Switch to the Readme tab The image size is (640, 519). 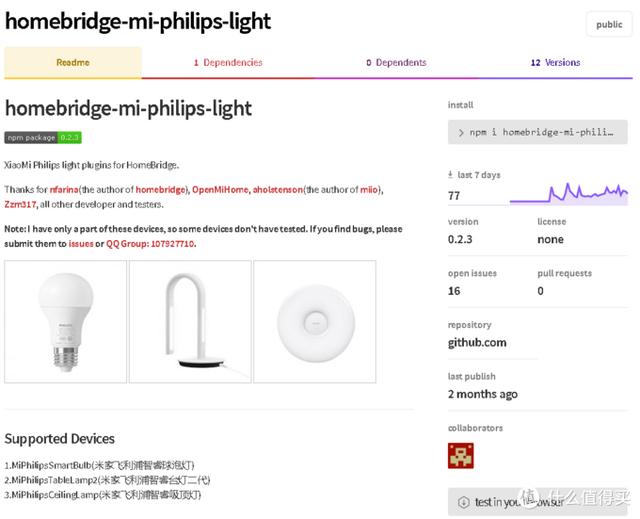(73, 62)
